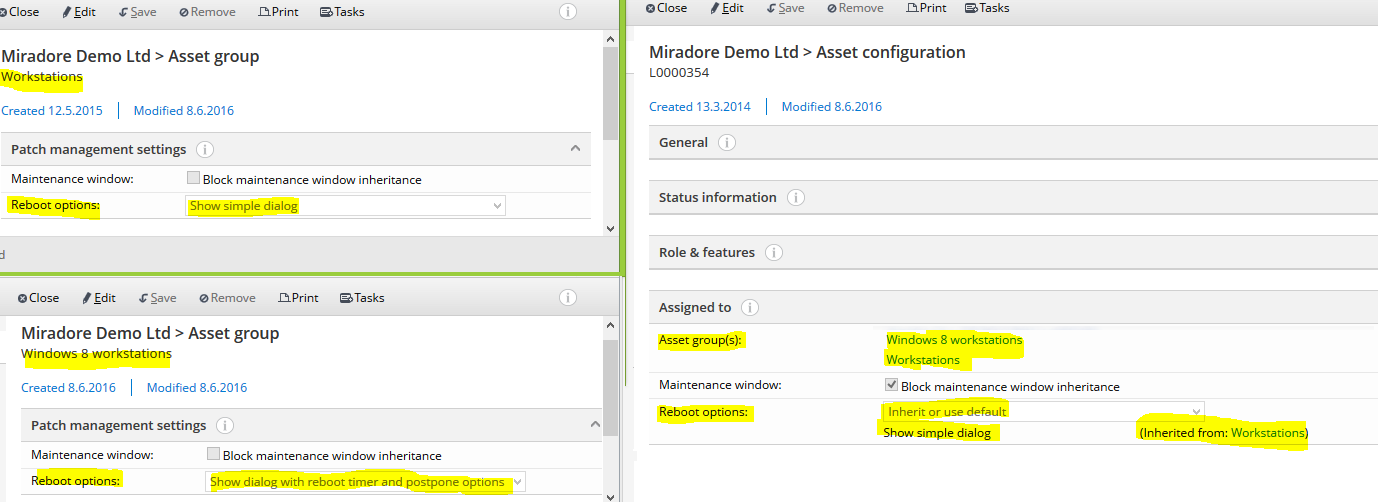Expand the Role & features section
This screenshot has width=1378, height=502.
(1013, 253)
